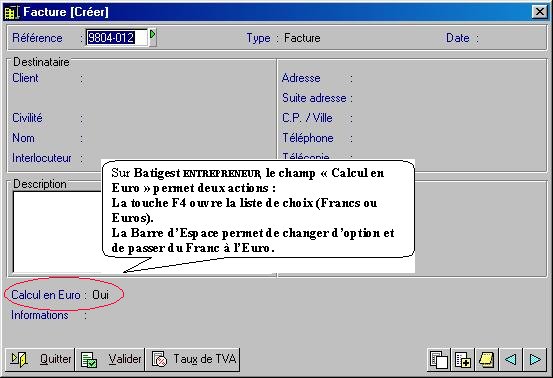Viewport: 553px width, 378px height.
Task: Validate the invoice with Valider
Action: (x=110, y=359)
